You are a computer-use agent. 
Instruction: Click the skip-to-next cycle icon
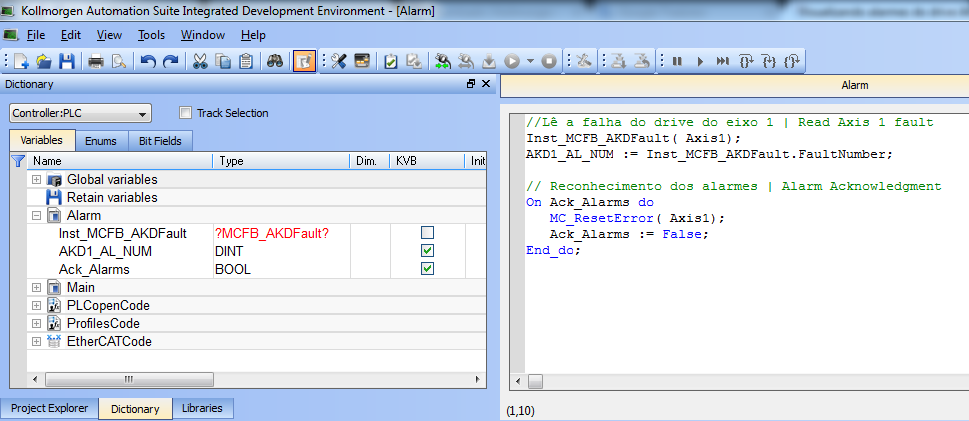click(723, 61)
